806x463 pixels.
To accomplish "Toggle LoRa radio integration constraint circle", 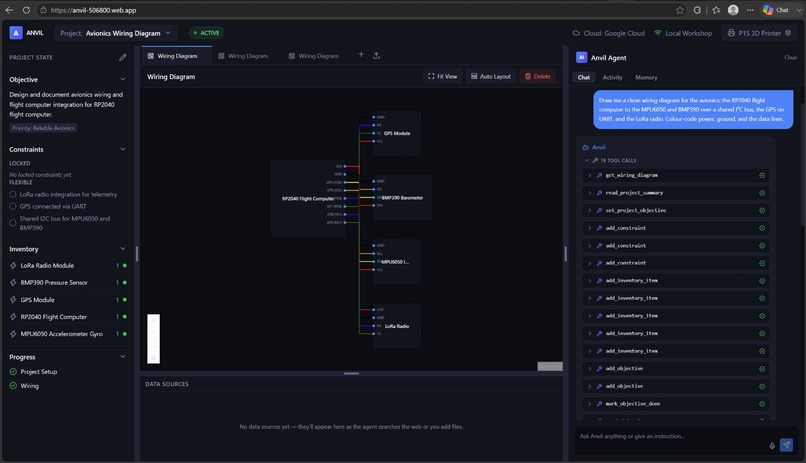I will (x=13, y=194).
